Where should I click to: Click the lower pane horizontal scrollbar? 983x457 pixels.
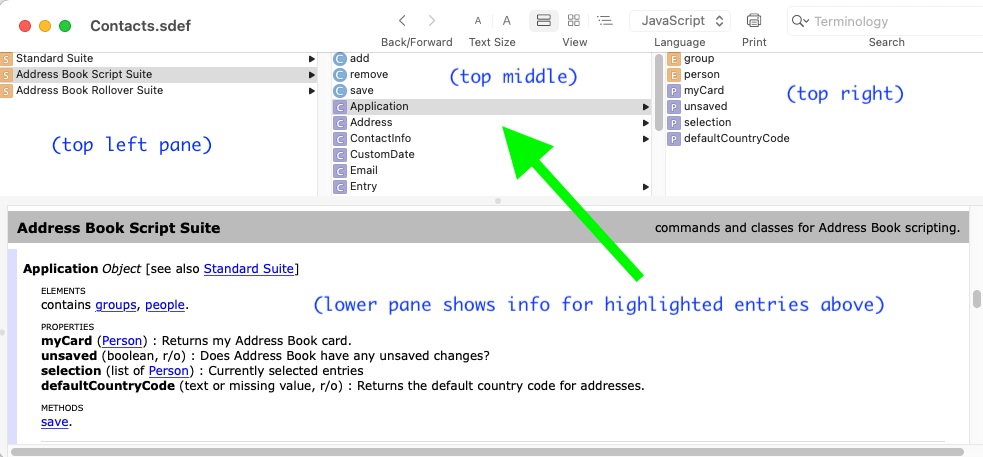[487, 451]
